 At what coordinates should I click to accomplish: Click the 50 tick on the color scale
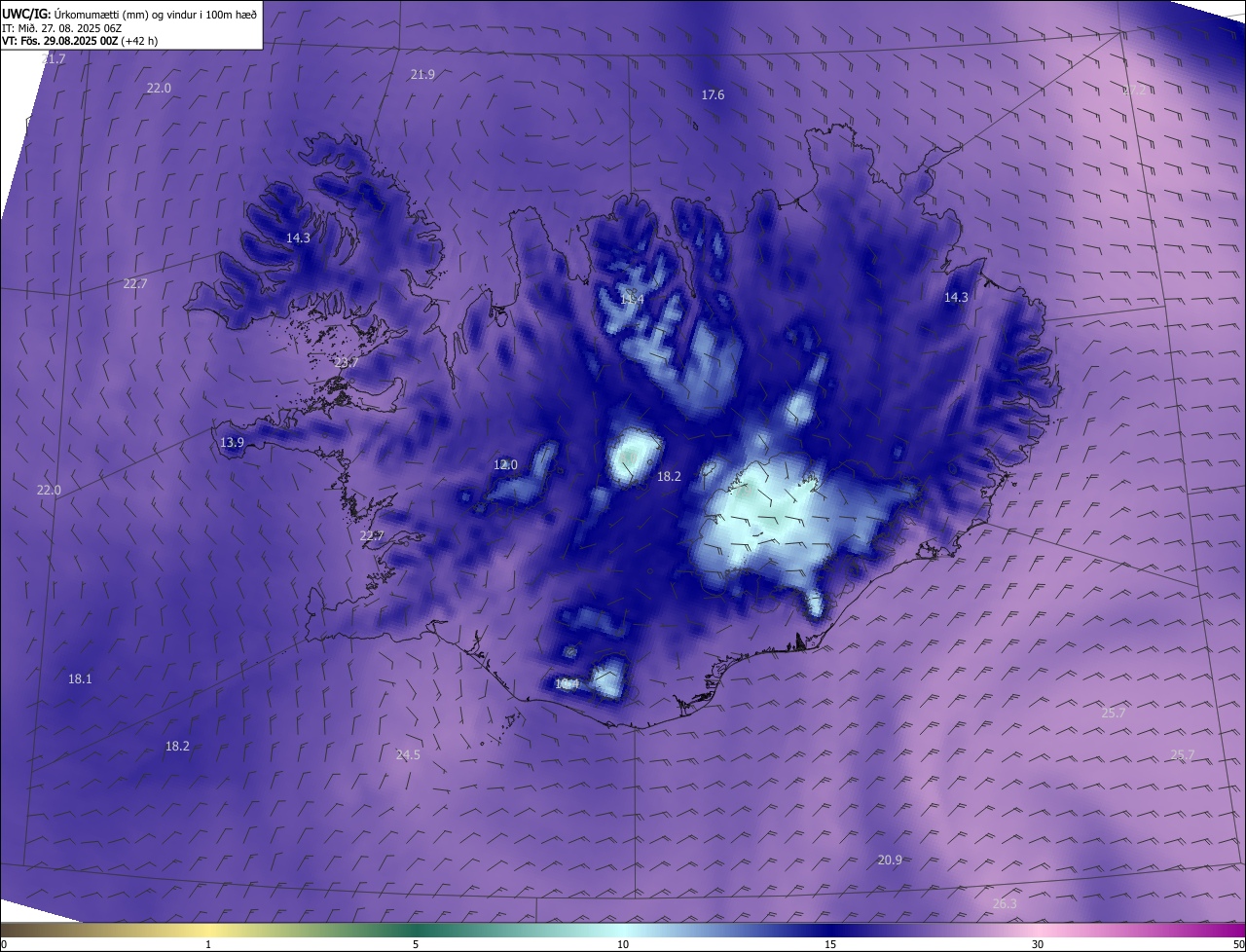tap(1238, 944)
